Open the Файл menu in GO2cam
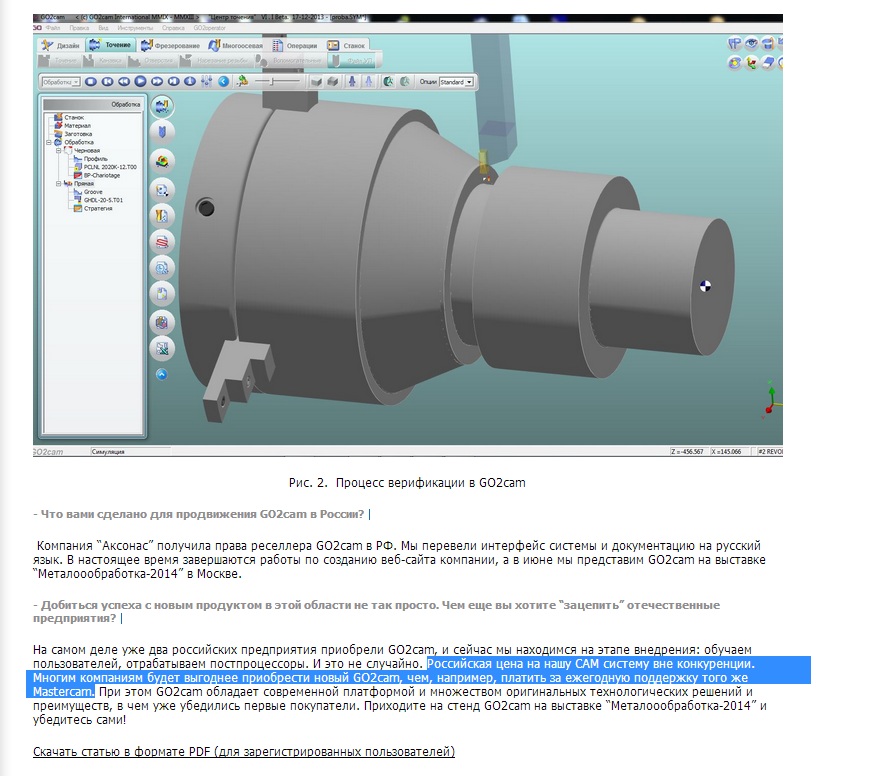Image resolution: width=877 pixels, height=776 pixels. point(53,28)
